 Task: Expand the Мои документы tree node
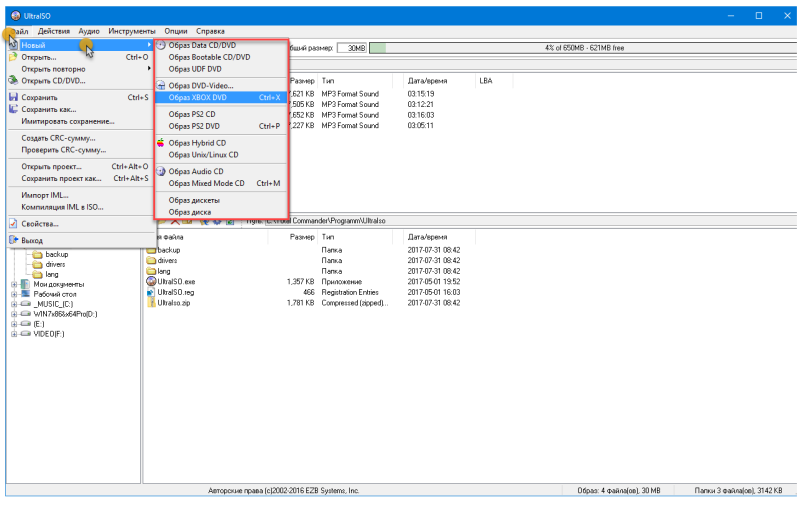coord(14,284)
